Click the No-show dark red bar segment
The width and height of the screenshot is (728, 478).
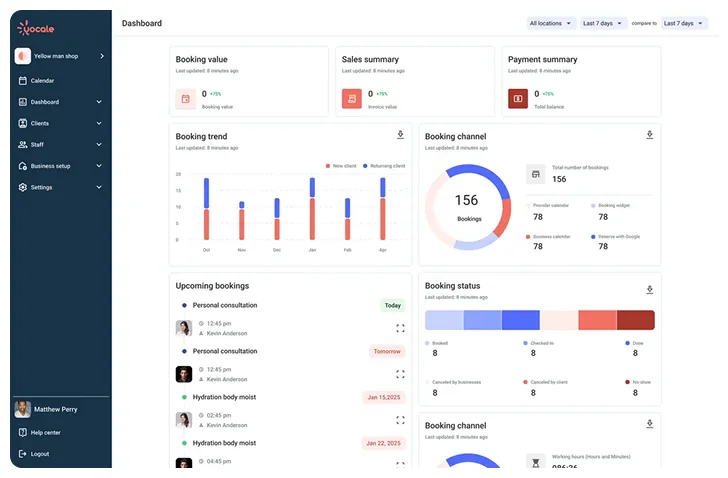point(636,321)
